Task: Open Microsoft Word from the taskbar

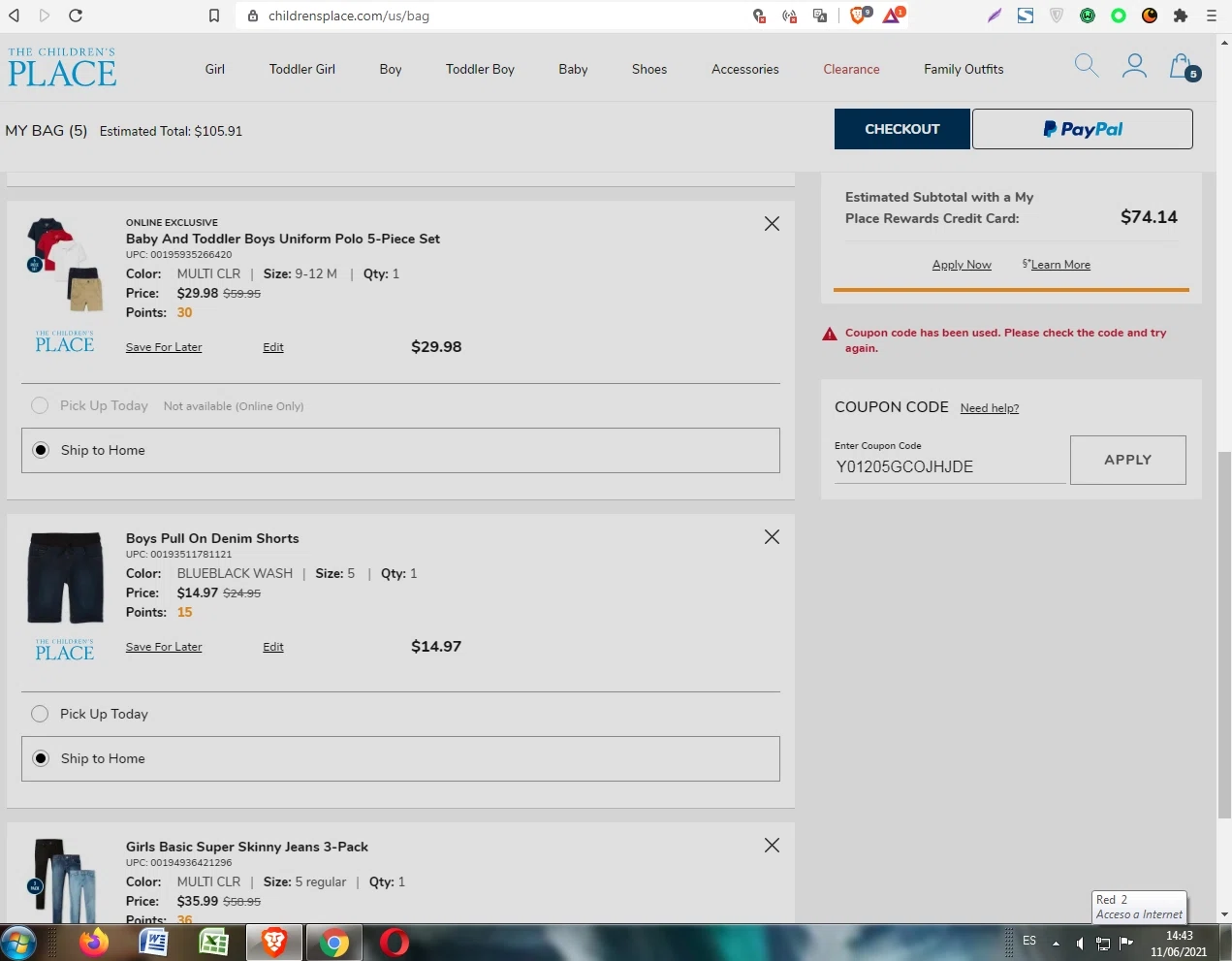Action: (153, 942)
